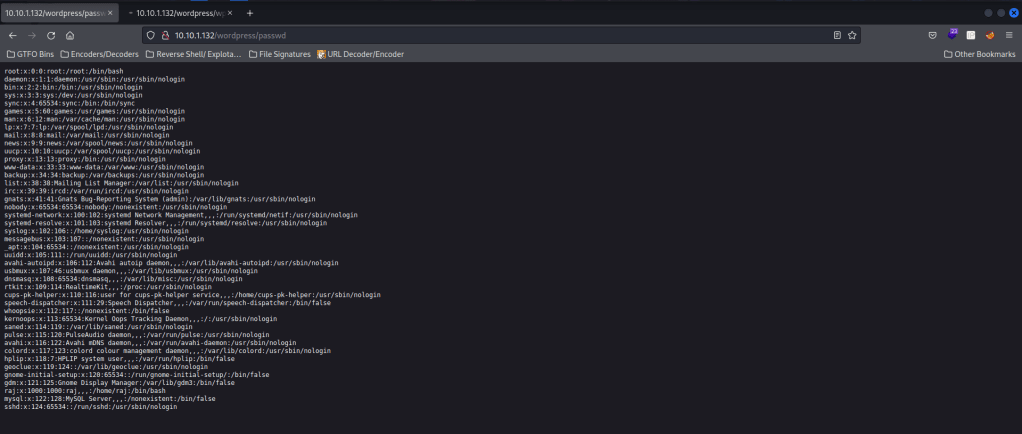Click the forward navigation arrow
Screen dimensions: 1022x434
pos(32,34)
